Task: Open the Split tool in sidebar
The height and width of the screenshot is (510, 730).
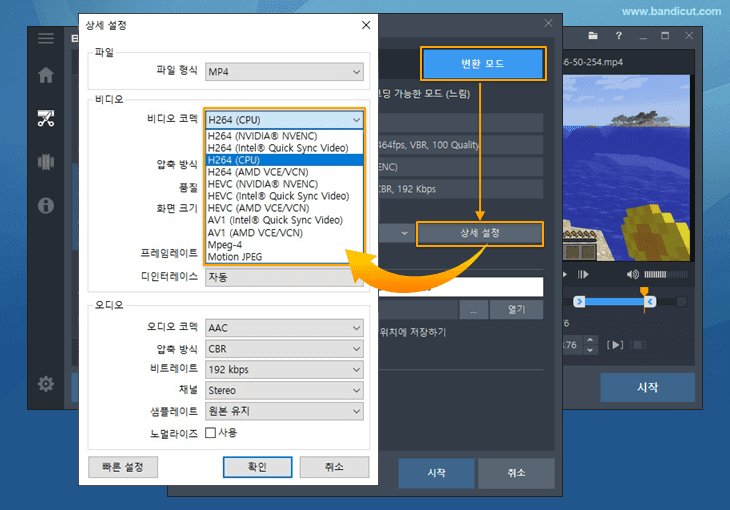Action: click(x=46, y=162)
